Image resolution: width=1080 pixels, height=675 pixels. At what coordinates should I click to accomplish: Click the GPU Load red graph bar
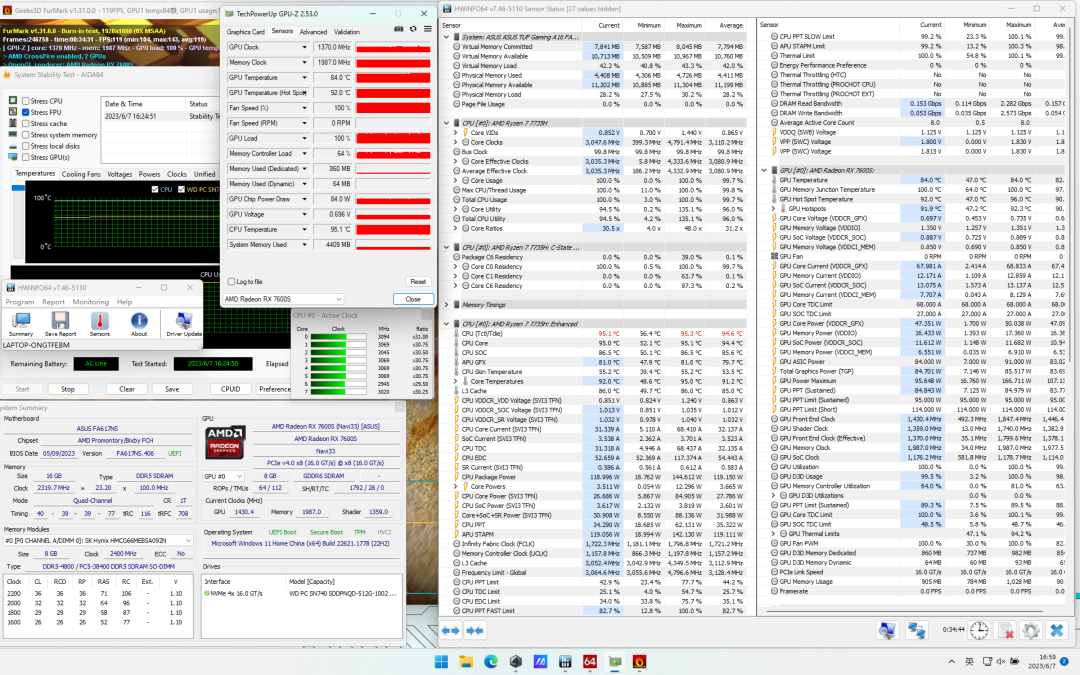tap(388, 138)
